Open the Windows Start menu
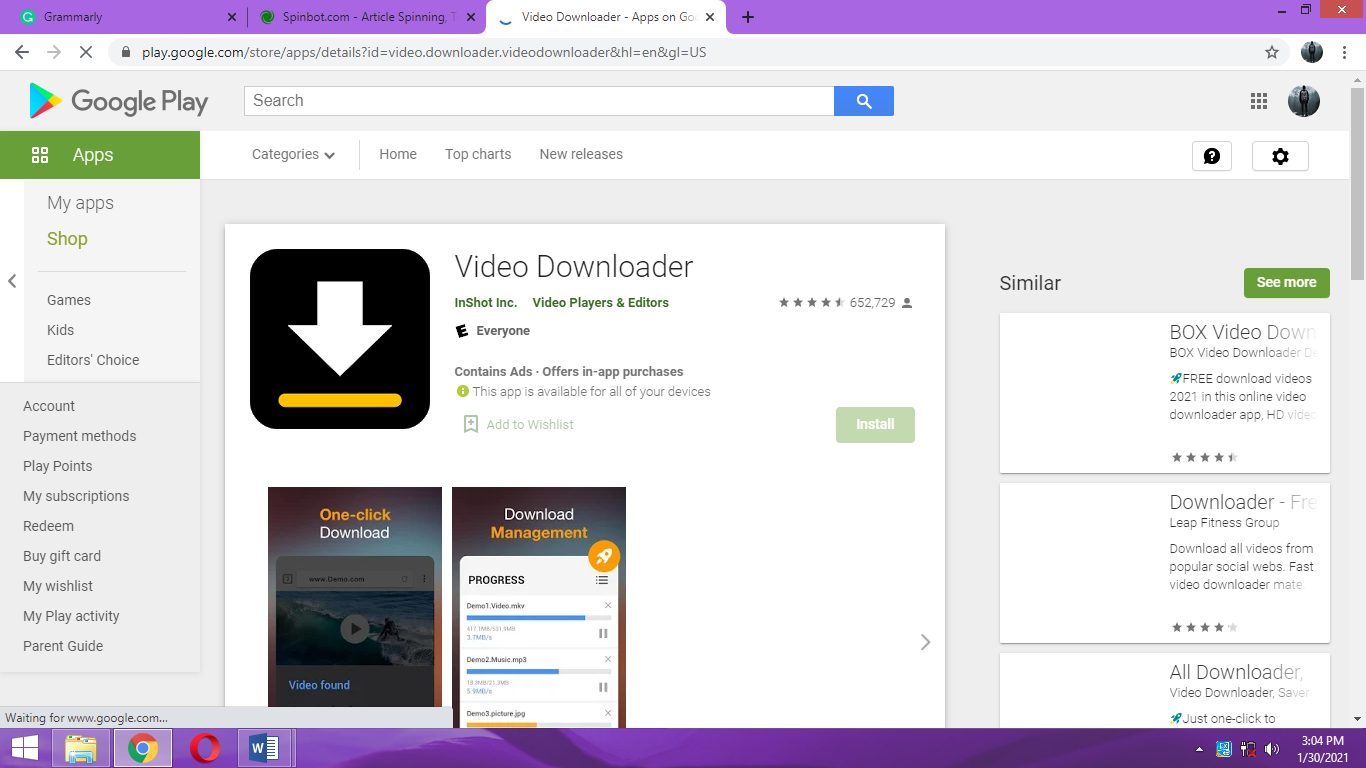Image resolution: width=1366 pixels, height=768 pixels. [24, 748]
